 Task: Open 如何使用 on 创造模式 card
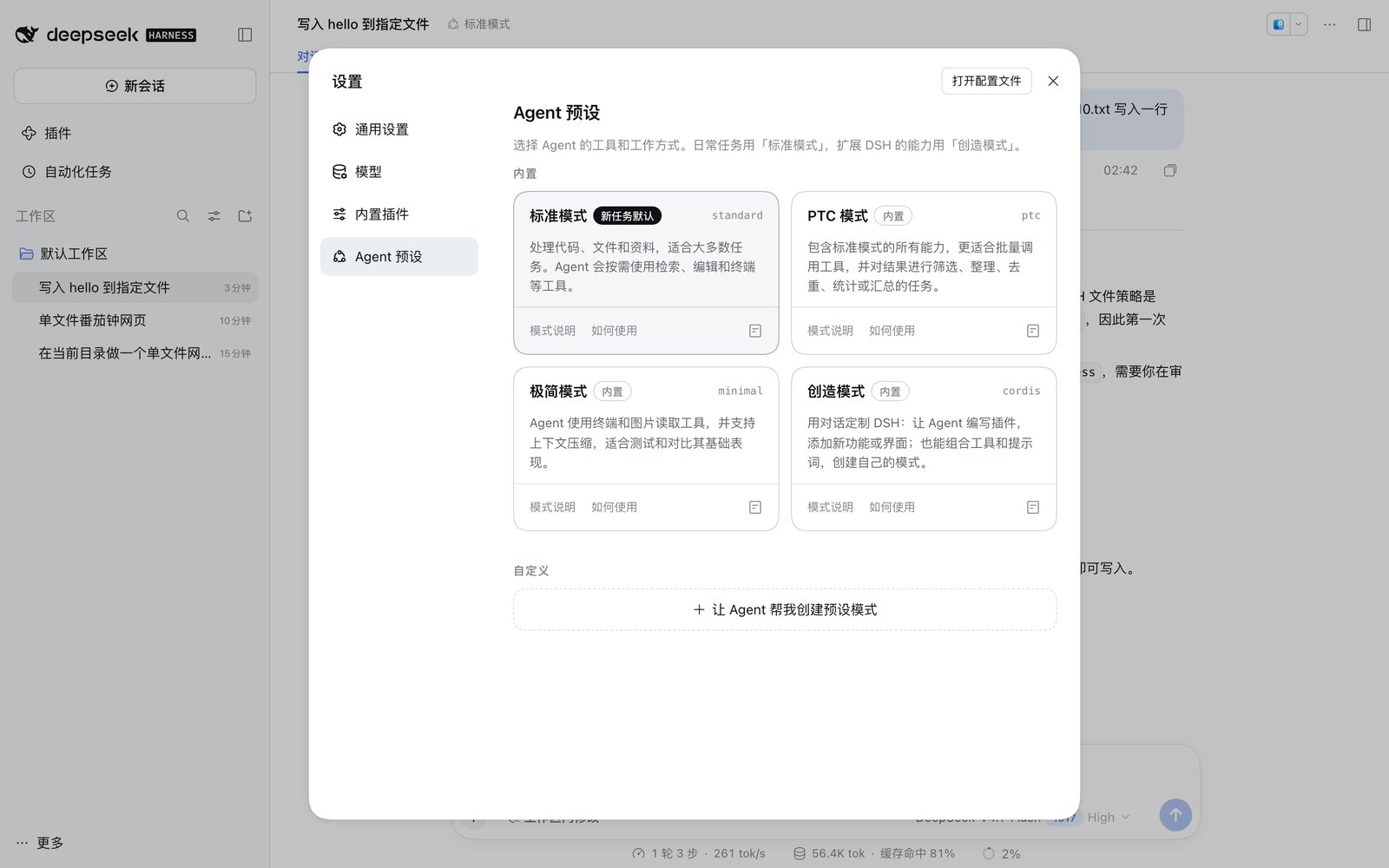(x=892, y=507)
